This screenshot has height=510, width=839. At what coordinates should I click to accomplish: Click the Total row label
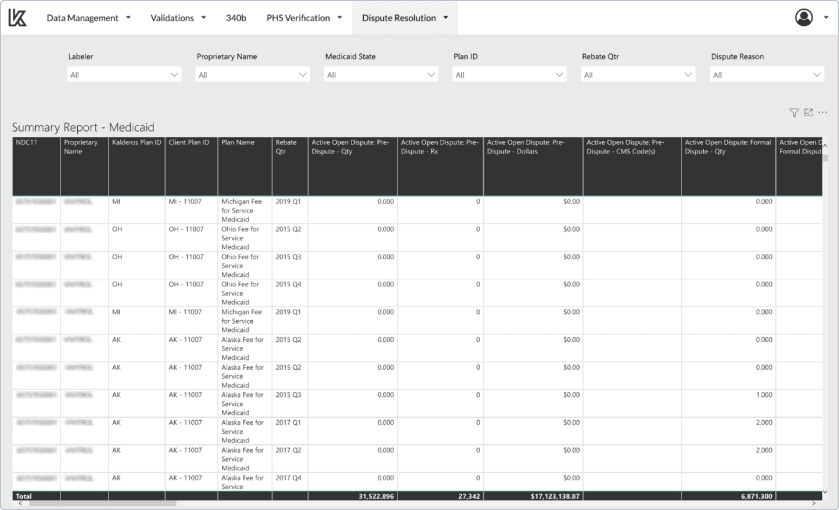point(24,497)
